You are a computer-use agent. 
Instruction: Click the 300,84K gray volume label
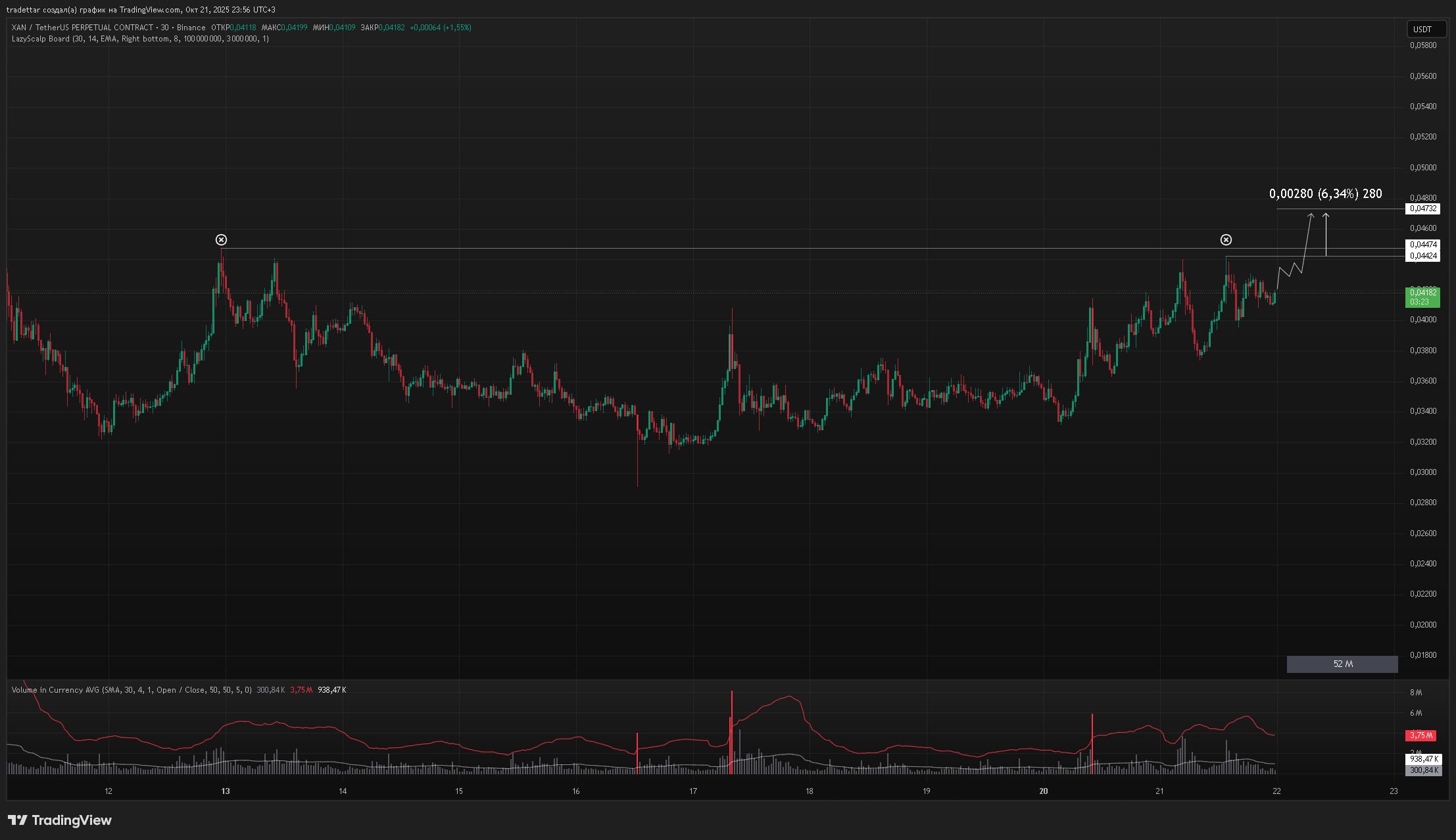click(1423, 770)
